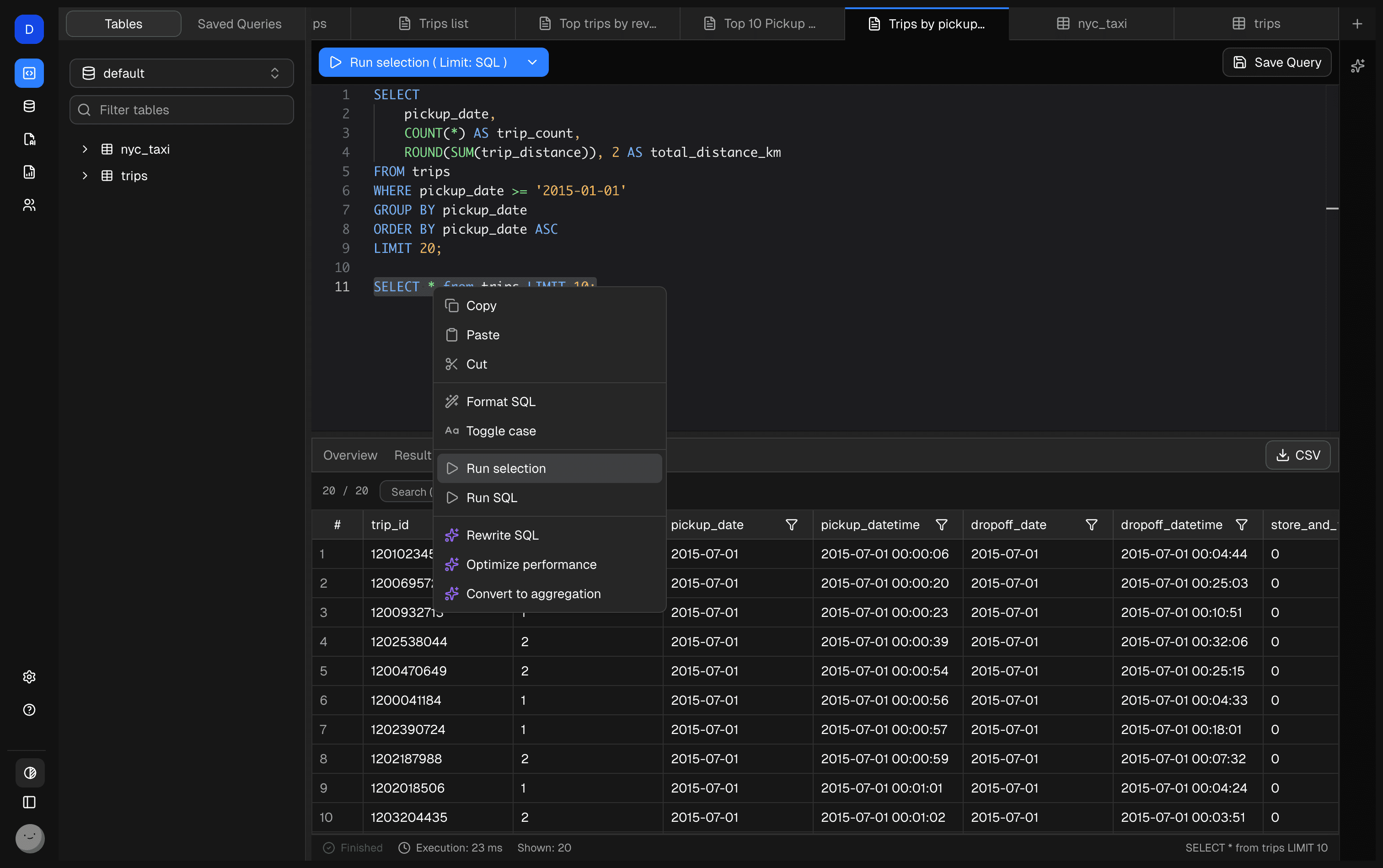
Task: Switch to Top 10 Pickup tab
Action: pyautogui.click(x=762, y=23)
